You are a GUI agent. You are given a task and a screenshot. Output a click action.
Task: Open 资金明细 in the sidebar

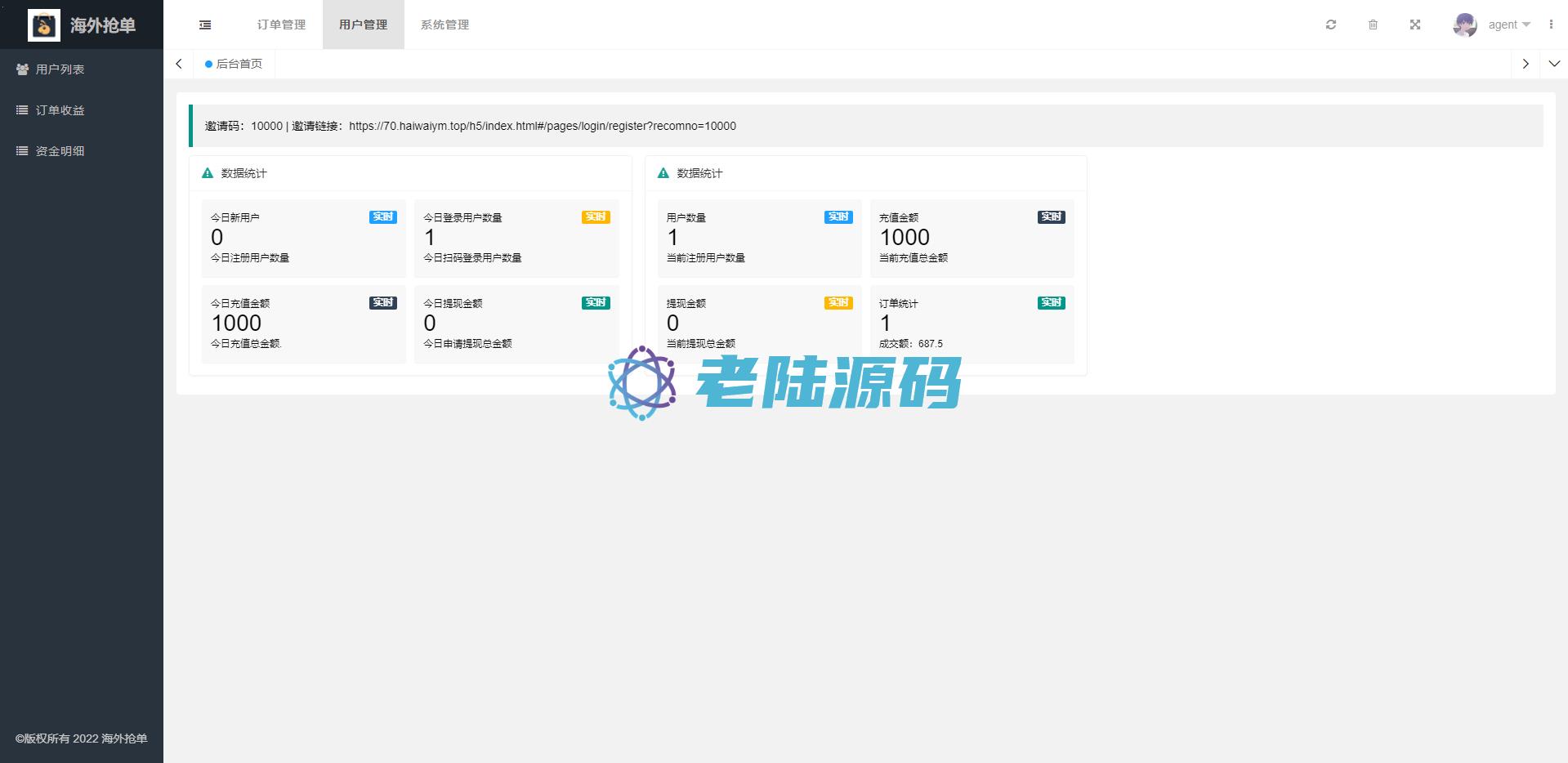60,151
